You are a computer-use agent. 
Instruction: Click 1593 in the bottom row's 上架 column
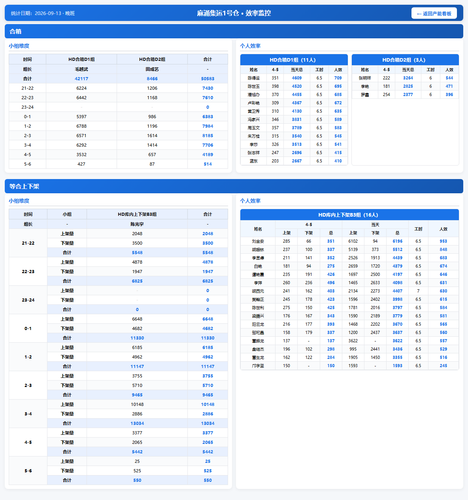pos(353,366)
